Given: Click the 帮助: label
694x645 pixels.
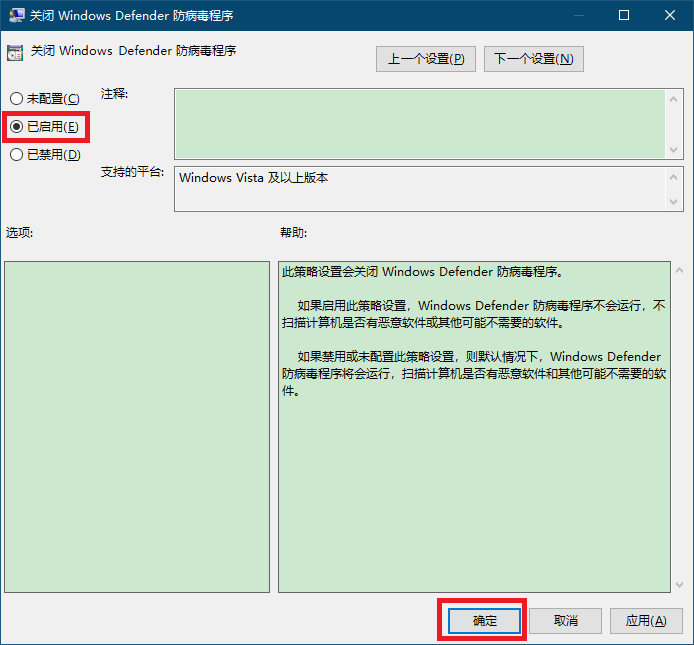Looking at the screenshot, I should (293, 232).
